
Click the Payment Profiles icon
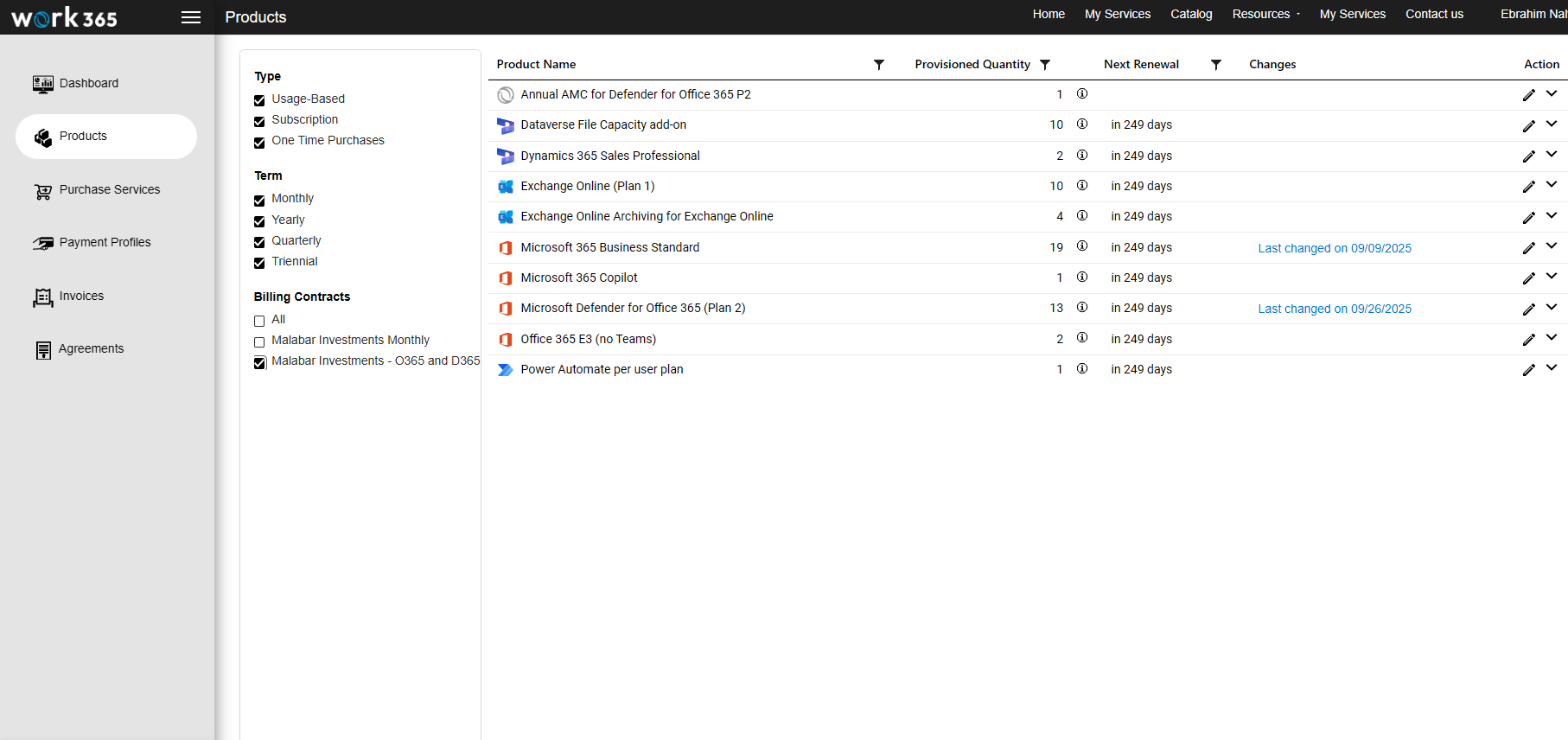click(43, 243)
